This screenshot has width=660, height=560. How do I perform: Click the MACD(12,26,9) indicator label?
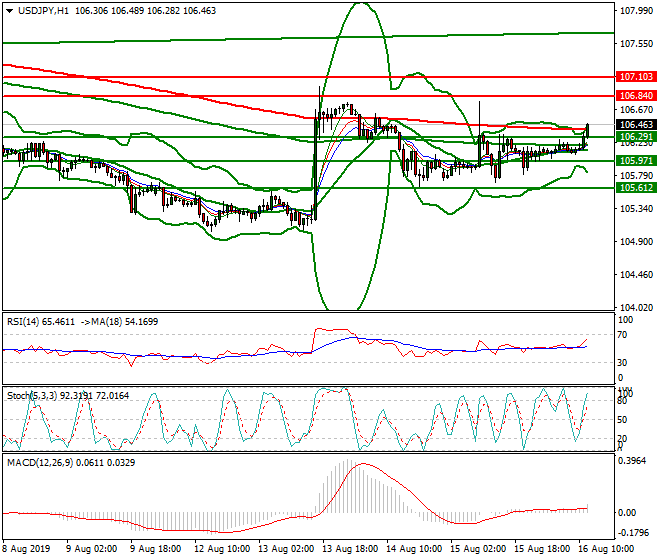[x=40, y=463]
